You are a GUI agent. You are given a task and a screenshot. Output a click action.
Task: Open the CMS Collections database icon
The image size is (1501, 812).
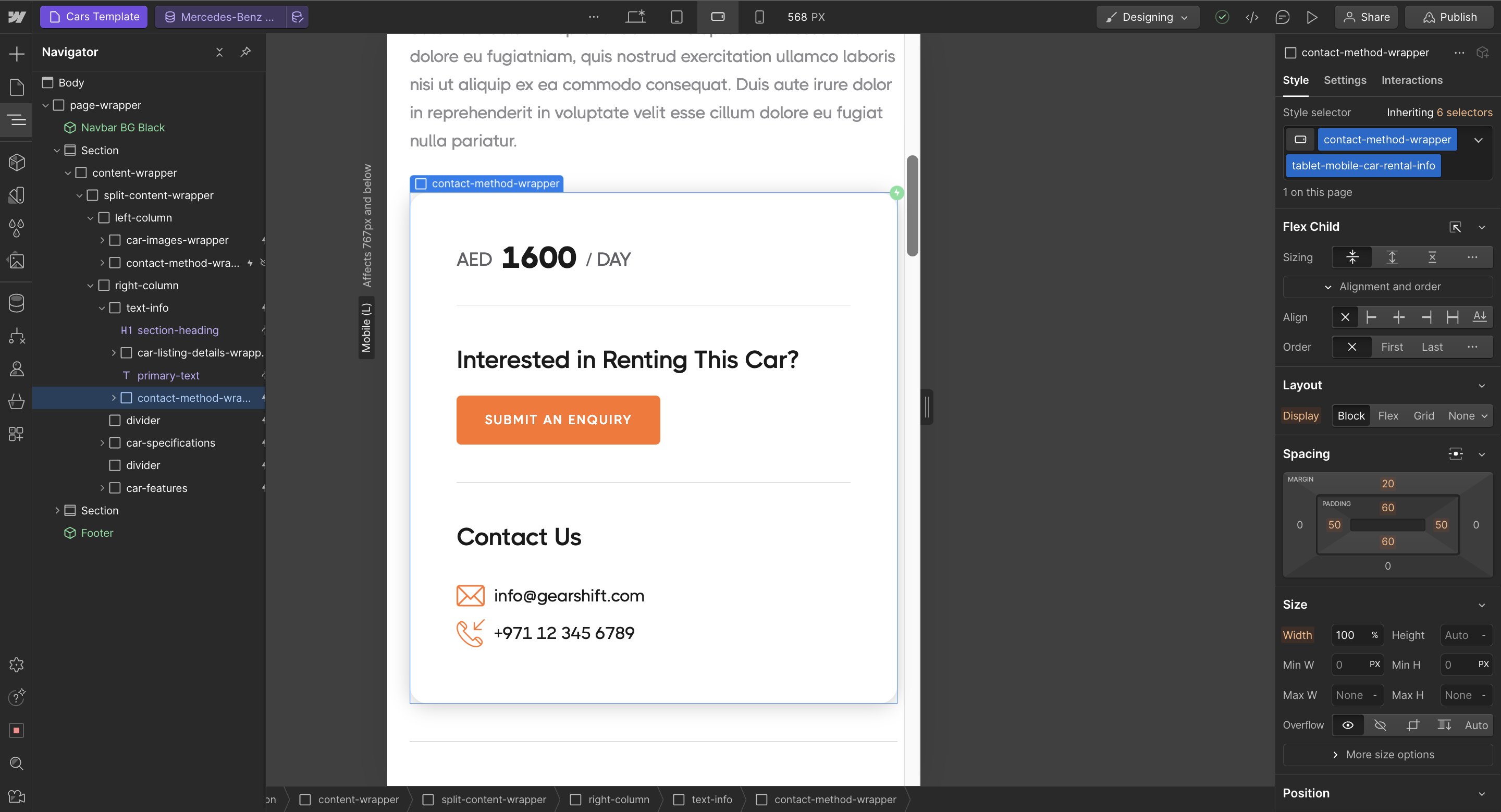click(16, 302)
